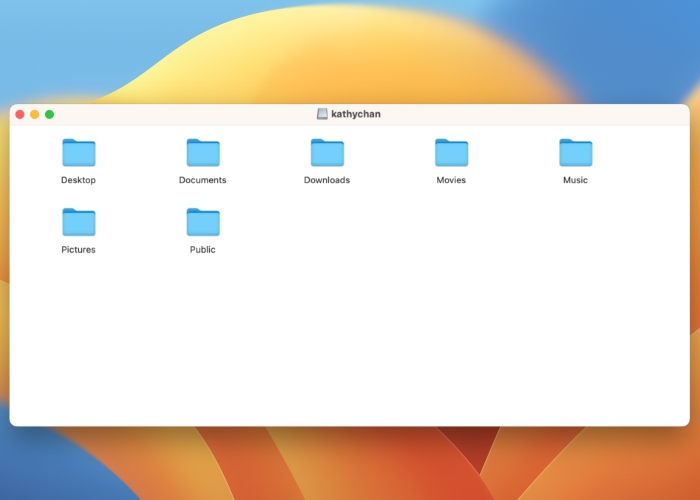The image size is (700, 500).
Task: Select the Public folder icon
Action: (203, 222)
